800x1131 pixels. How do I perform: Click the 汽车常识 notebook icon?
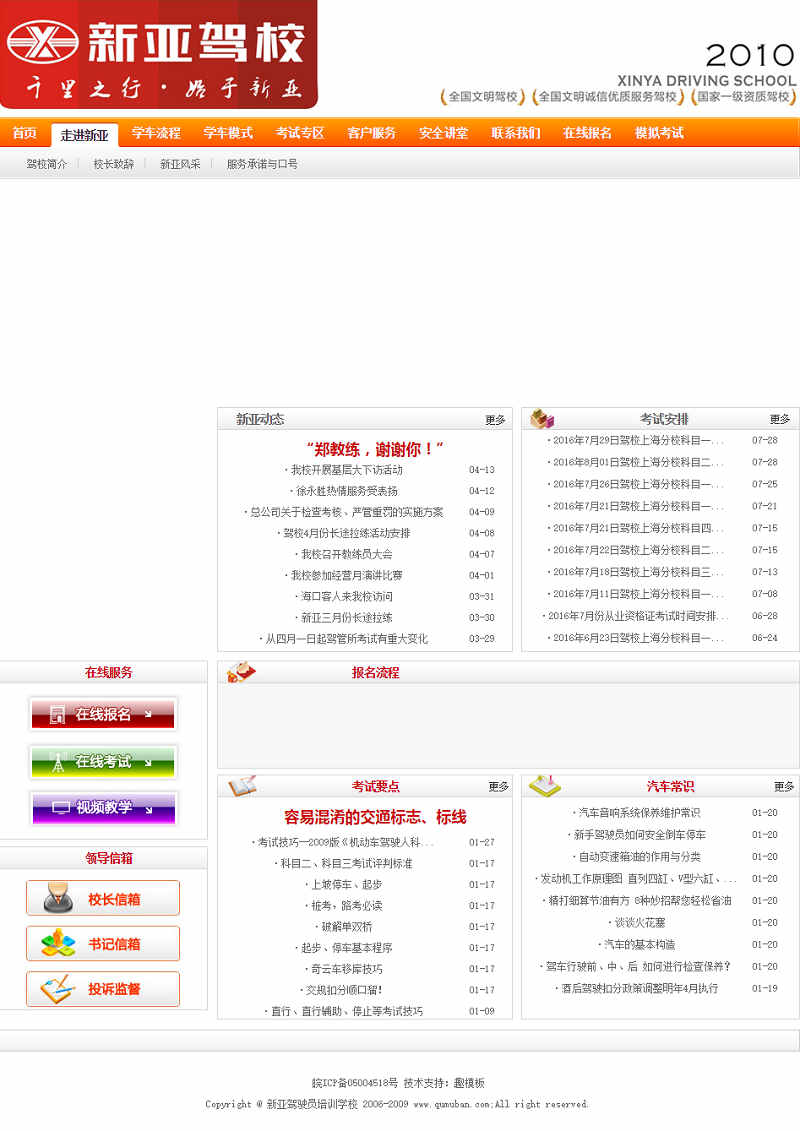tap(545, 785)
